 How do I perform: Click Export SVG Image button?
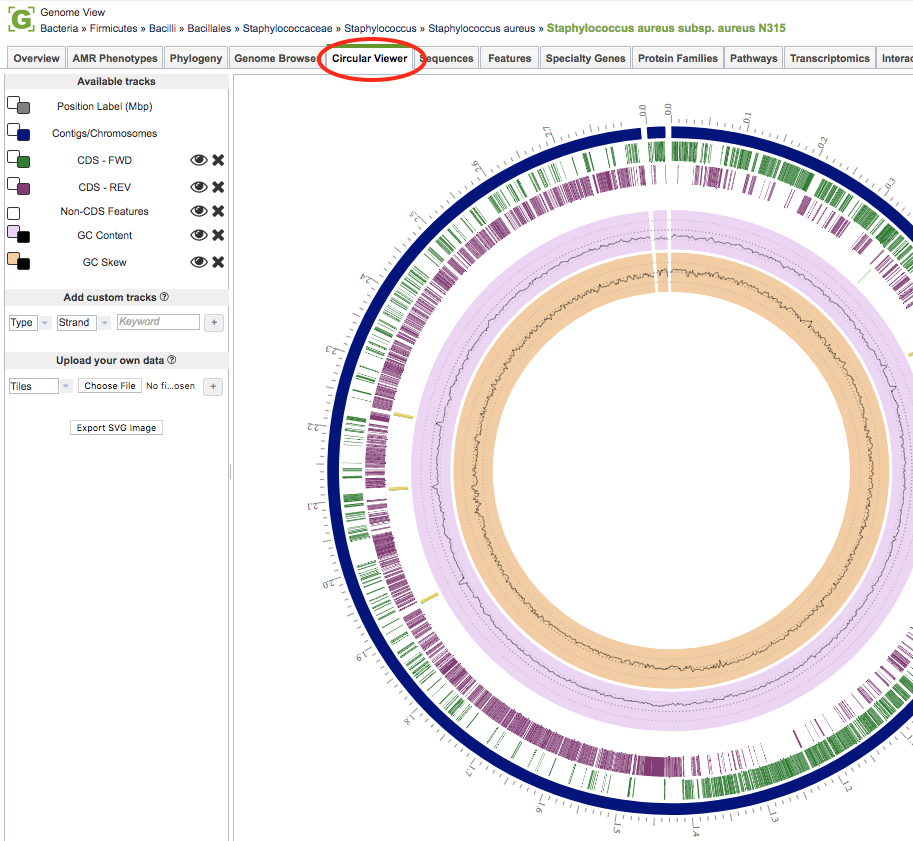tap(116, 427)
